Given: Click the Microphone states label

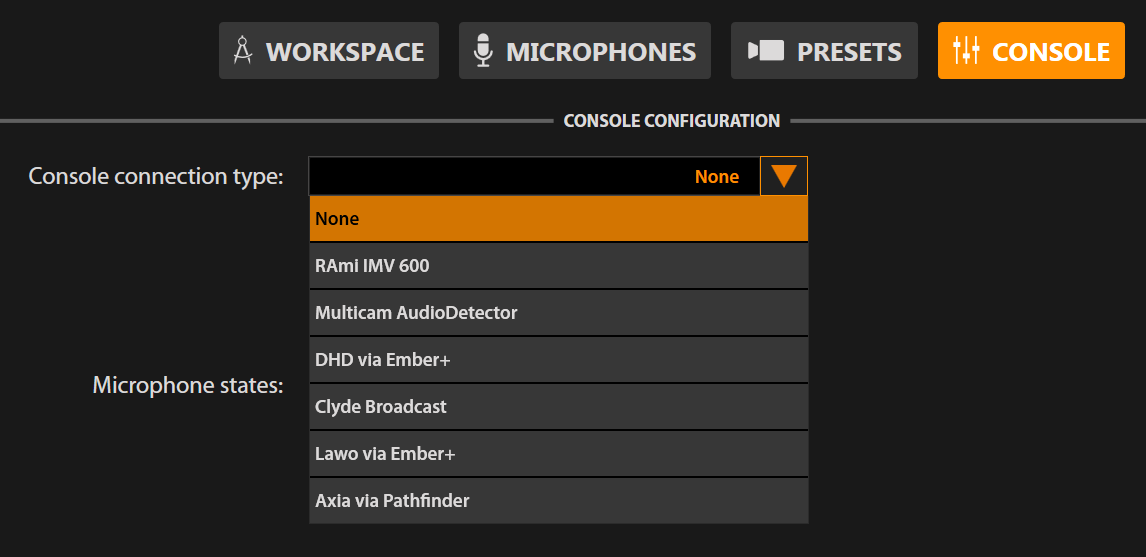Looking at the screenshot, I should tap(188, 385).
